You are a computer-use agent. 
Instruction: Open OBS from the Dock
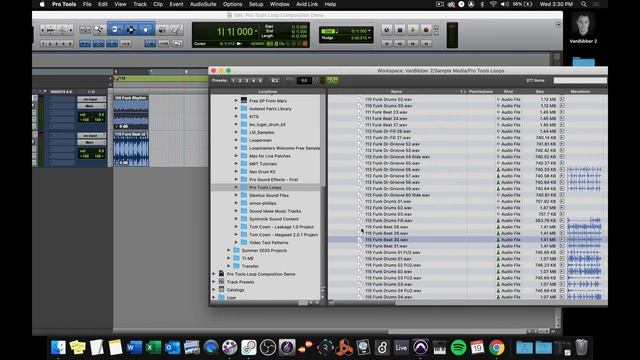(x=268, y=347)
